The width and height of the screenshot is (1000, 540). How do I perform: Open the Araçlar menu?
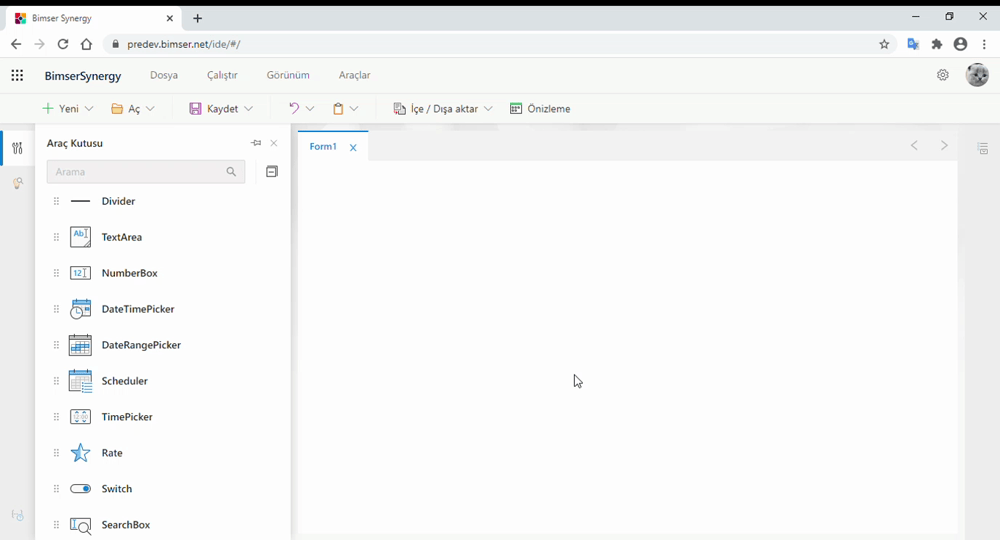pyautogui.click(x=355, y=75)
